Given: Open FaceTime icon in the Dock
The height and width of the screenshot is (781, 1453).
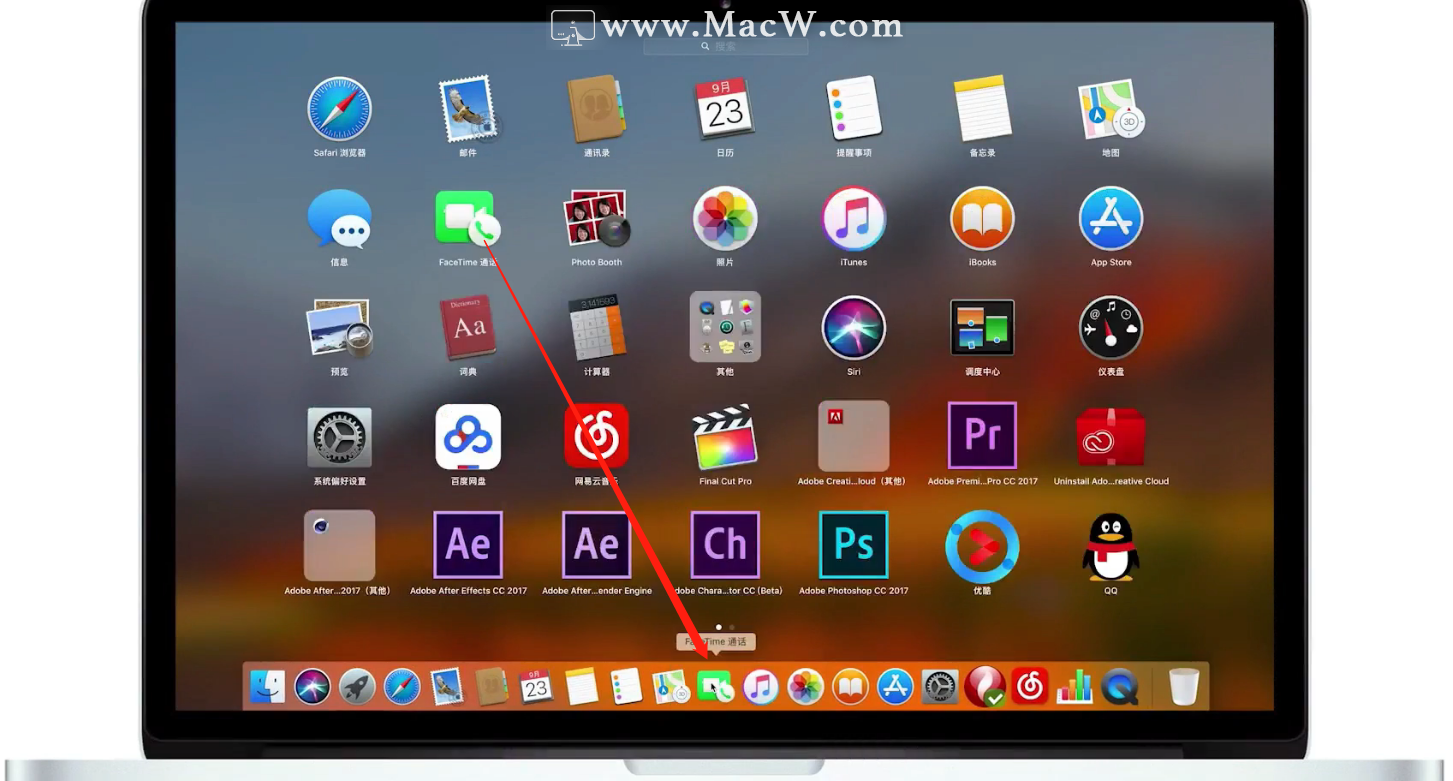Looking at the screenshot, I should (x=715, y=687).
